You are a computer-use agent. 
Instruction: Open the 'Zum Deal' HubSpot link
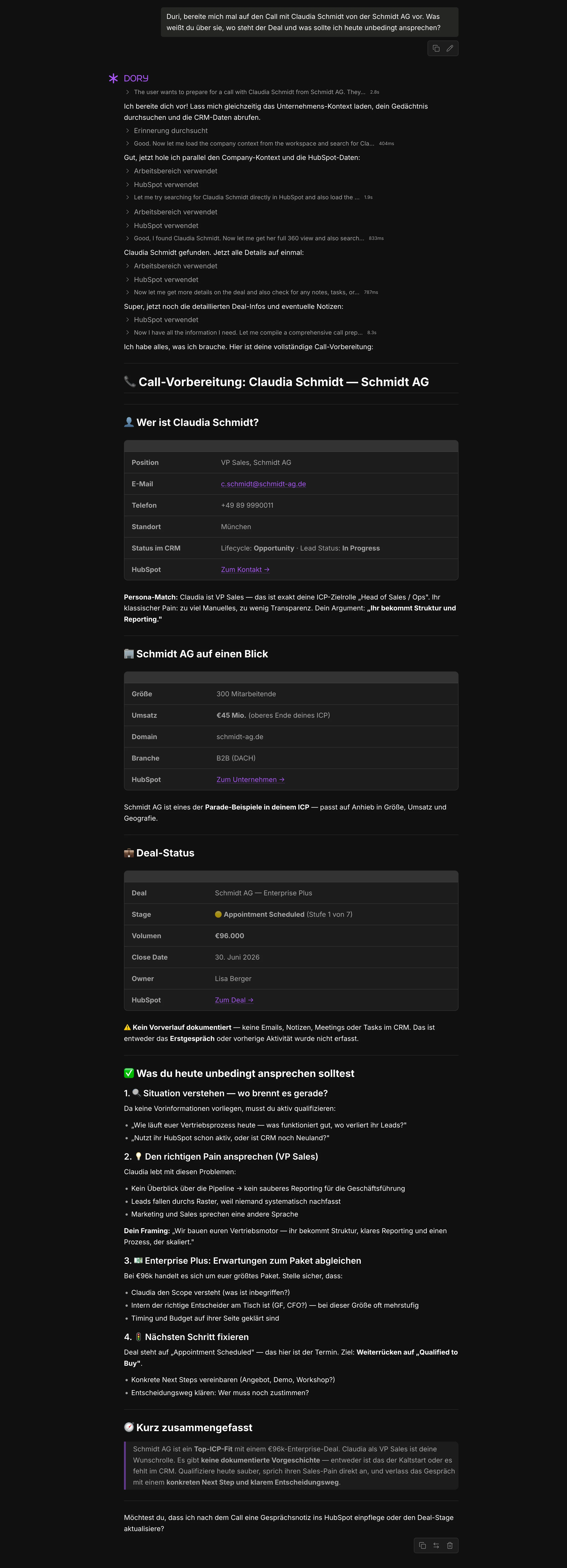[234, 1000]
